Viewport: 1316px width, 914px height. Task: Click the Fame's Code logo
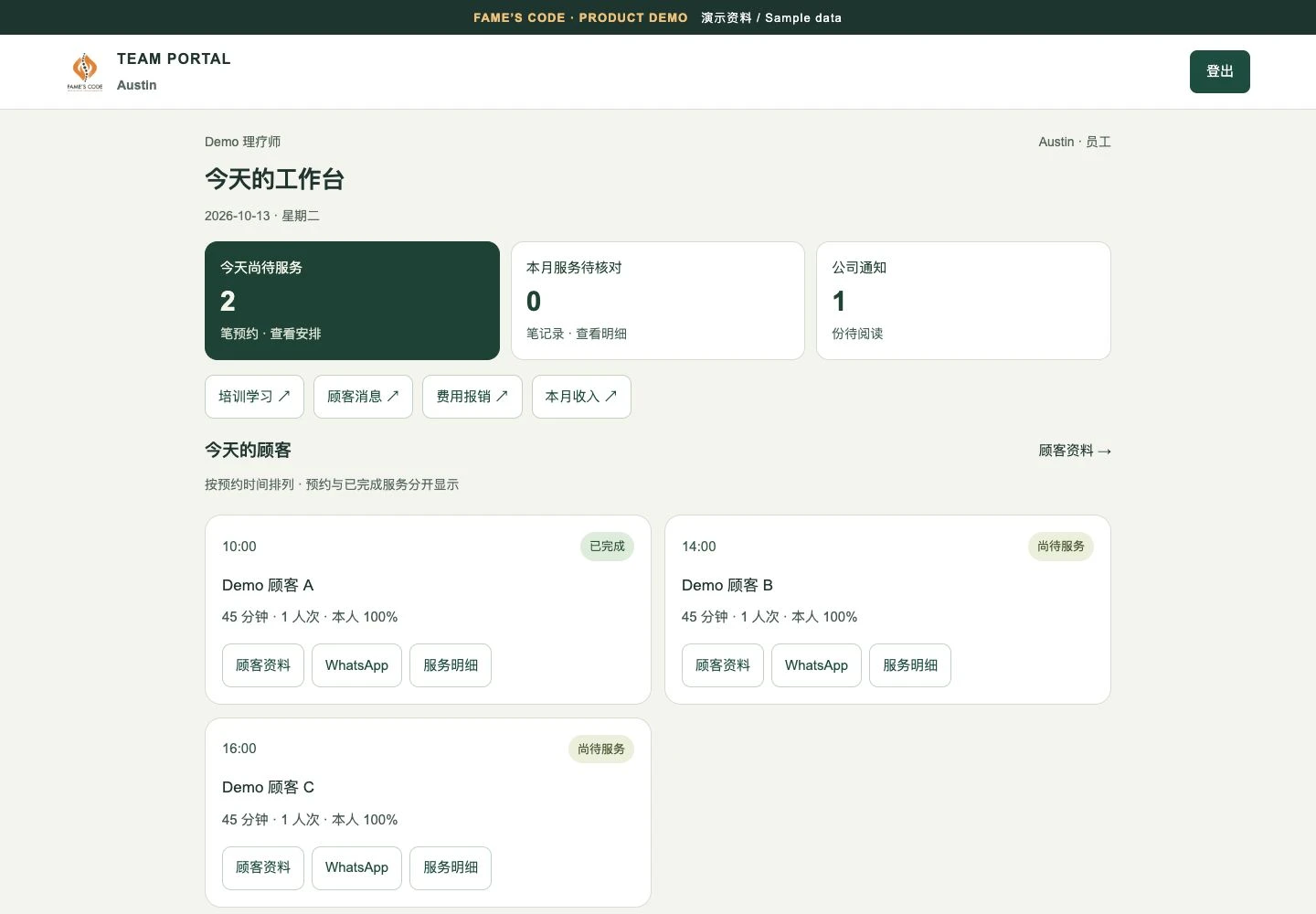(x=85, y=71)
